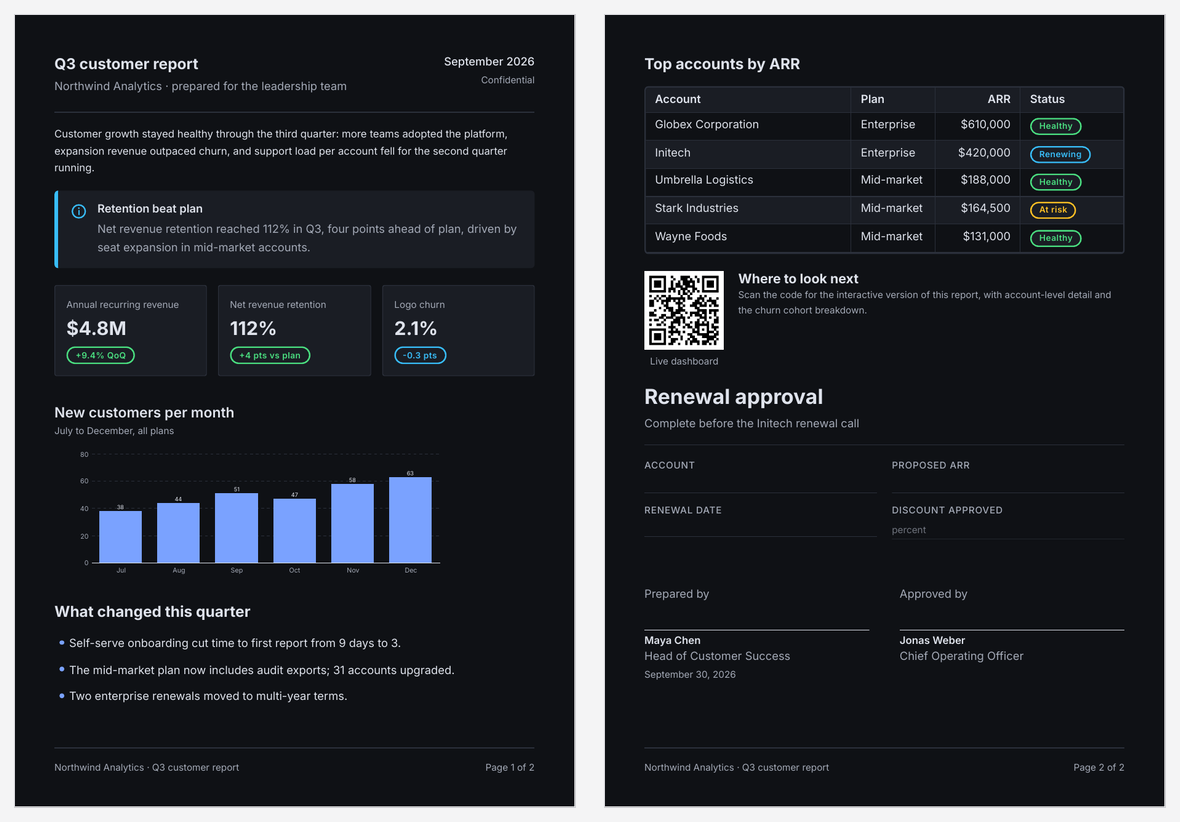Click the Page 2 of 2 footer text
The width and height of the screenshot is (1180, 822).
[x=1099, y=768]
